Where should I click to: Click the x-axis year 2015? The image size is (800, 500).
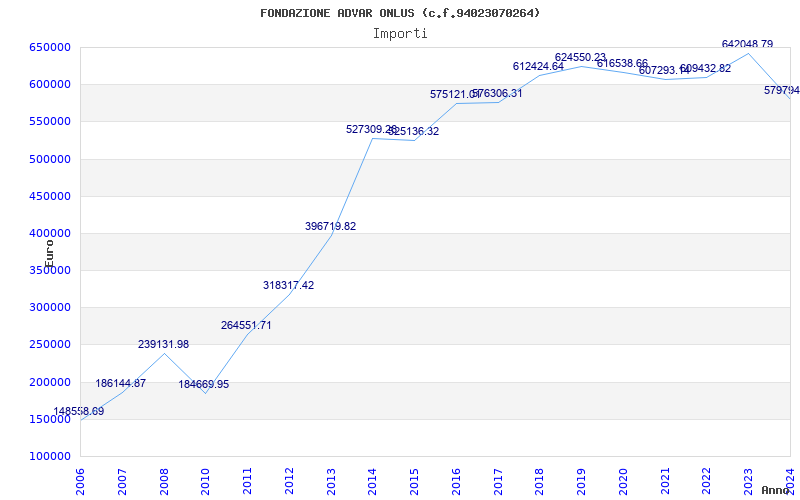(x=415, y=481)
